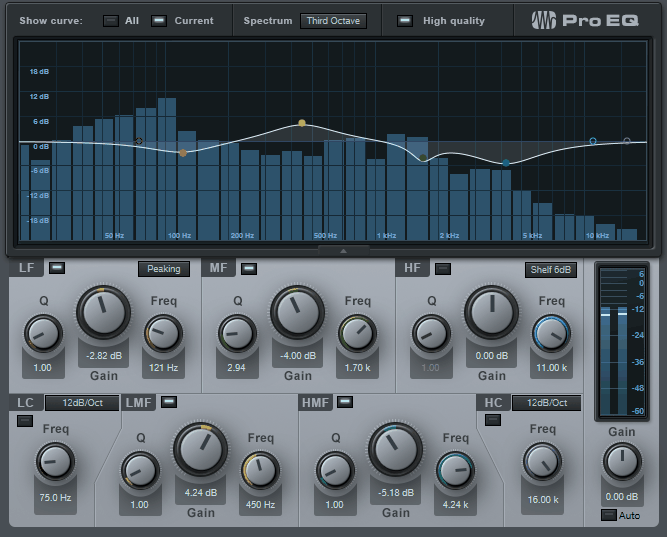Screen dimensions: 667x537
Task: Select the LMF Gain value 4.24 dB
Action: click(x=201, y=493)
